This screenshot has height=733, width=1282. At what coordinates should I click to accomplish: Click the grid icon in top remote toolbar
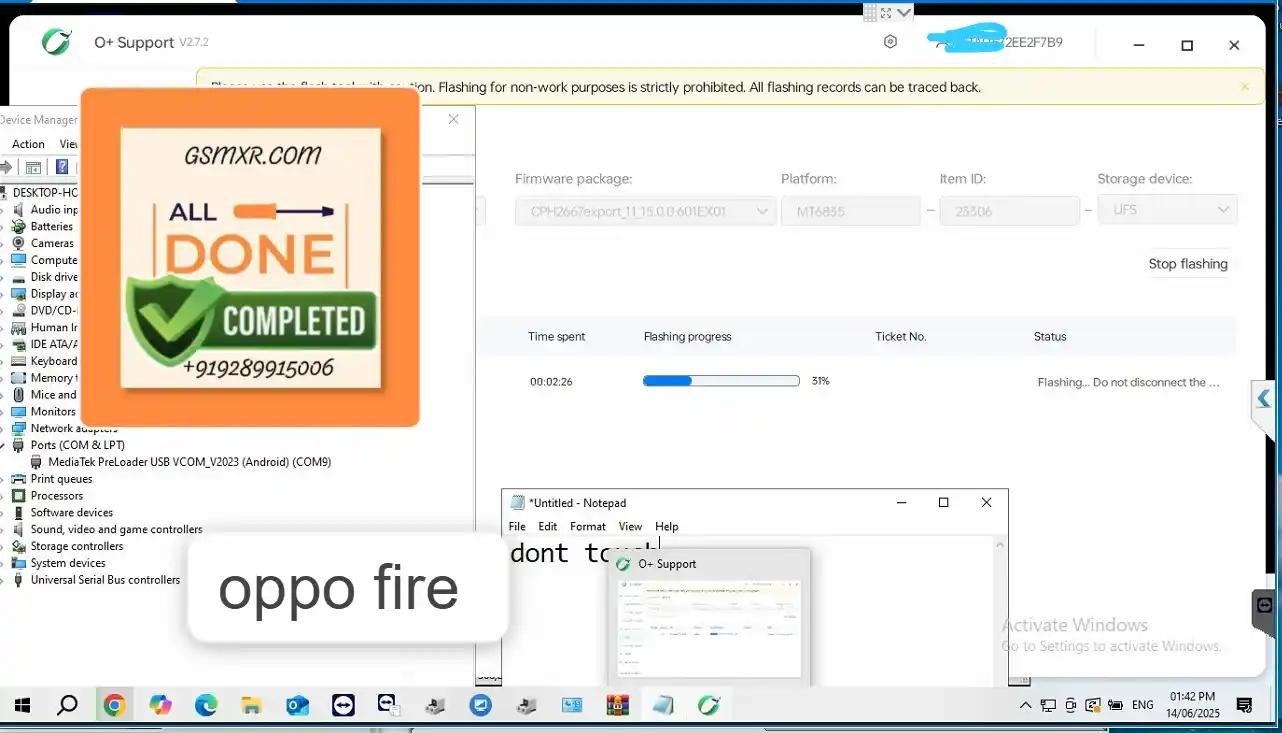pos(870,13)
